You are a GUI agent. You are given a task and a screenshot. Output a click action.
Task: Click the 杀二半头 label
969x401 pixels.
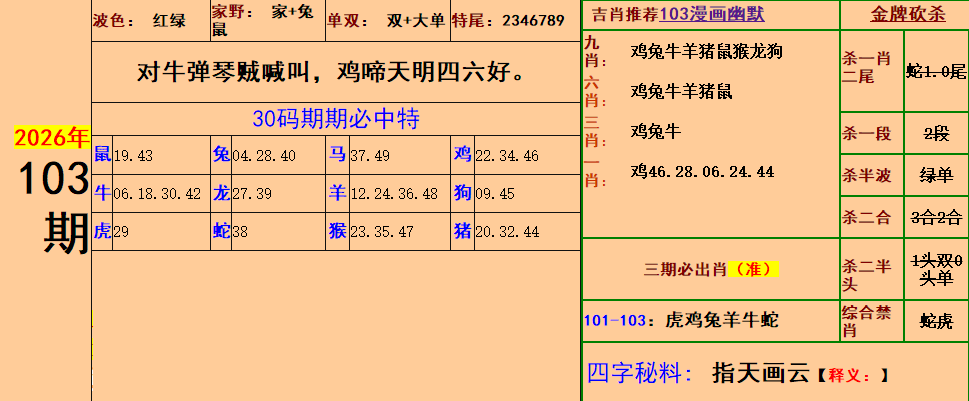(x=866, y=275)
